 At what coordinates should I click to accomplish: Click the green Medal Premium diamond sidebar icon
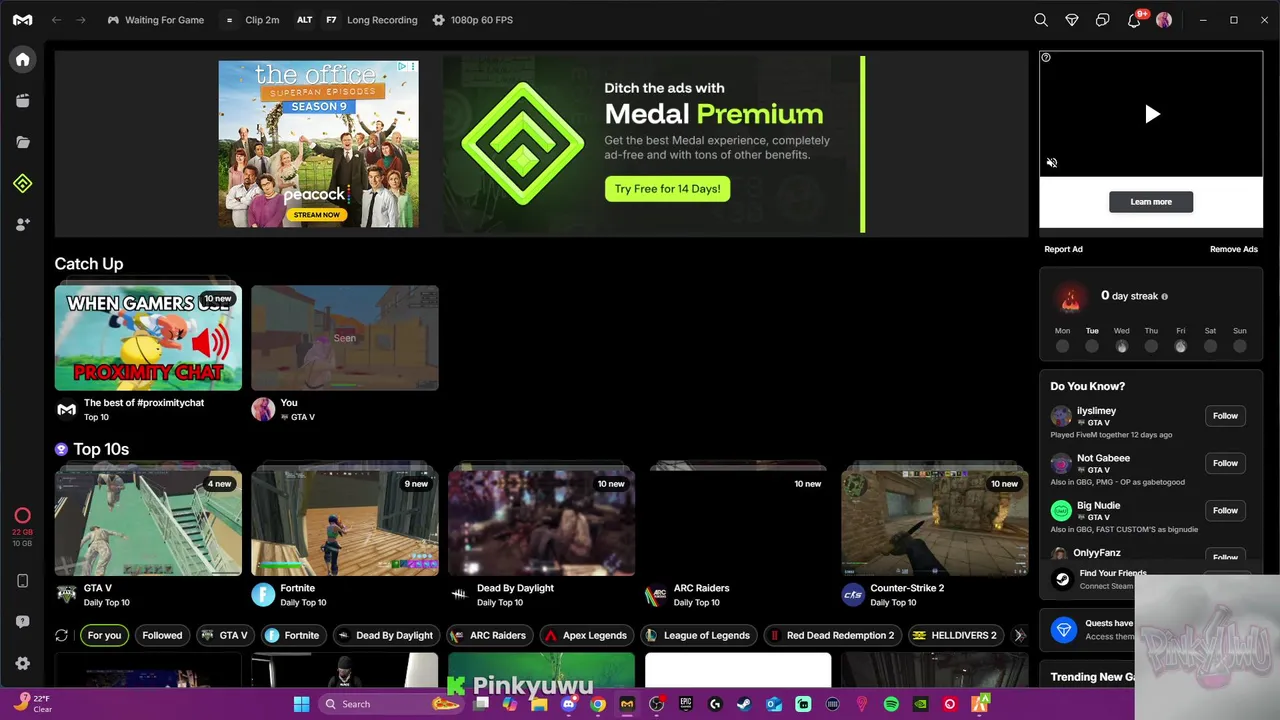coord(22,183)
